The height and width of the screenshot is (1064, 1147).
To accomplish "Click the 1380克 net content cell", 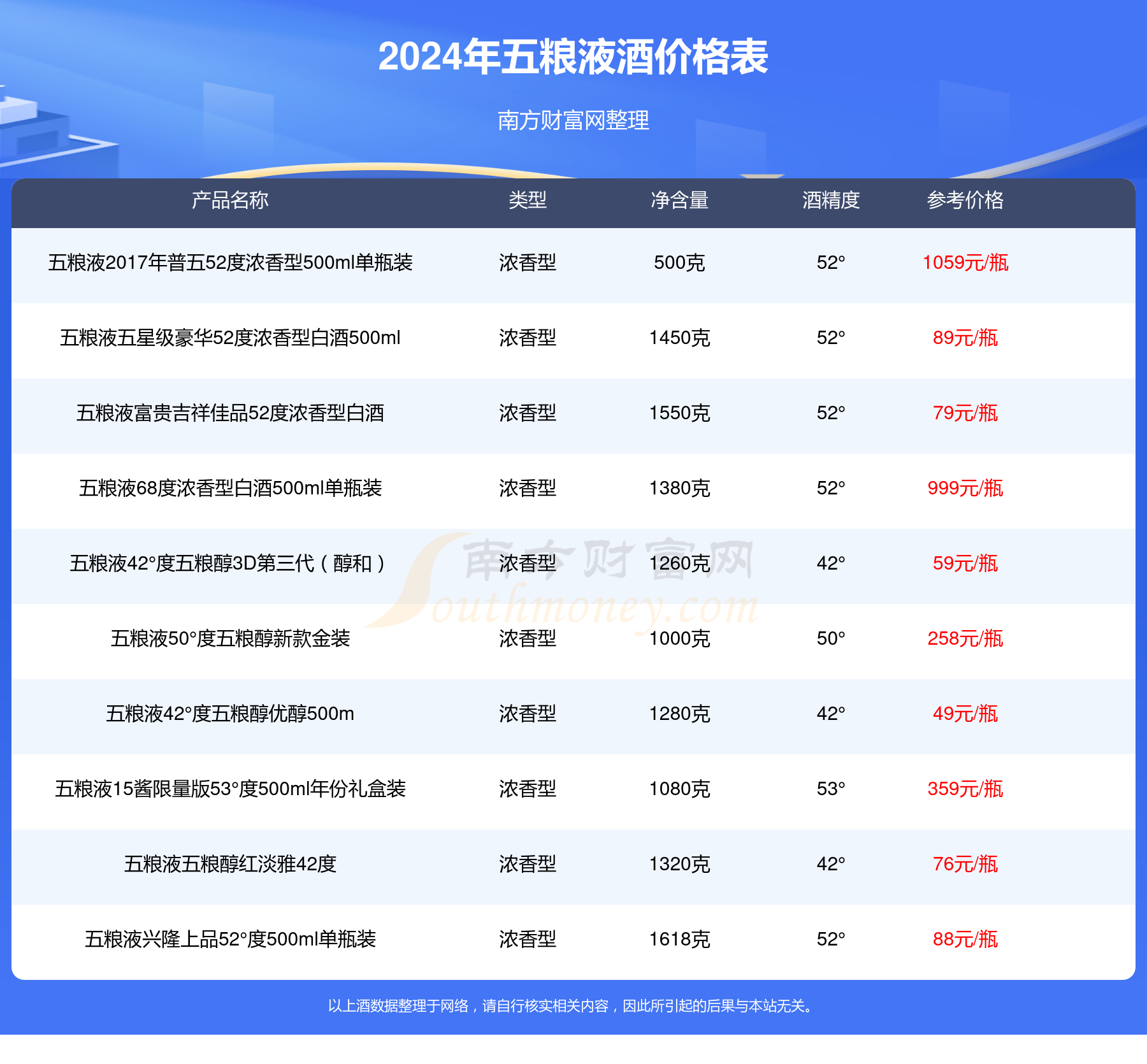I will pos(679,488).
